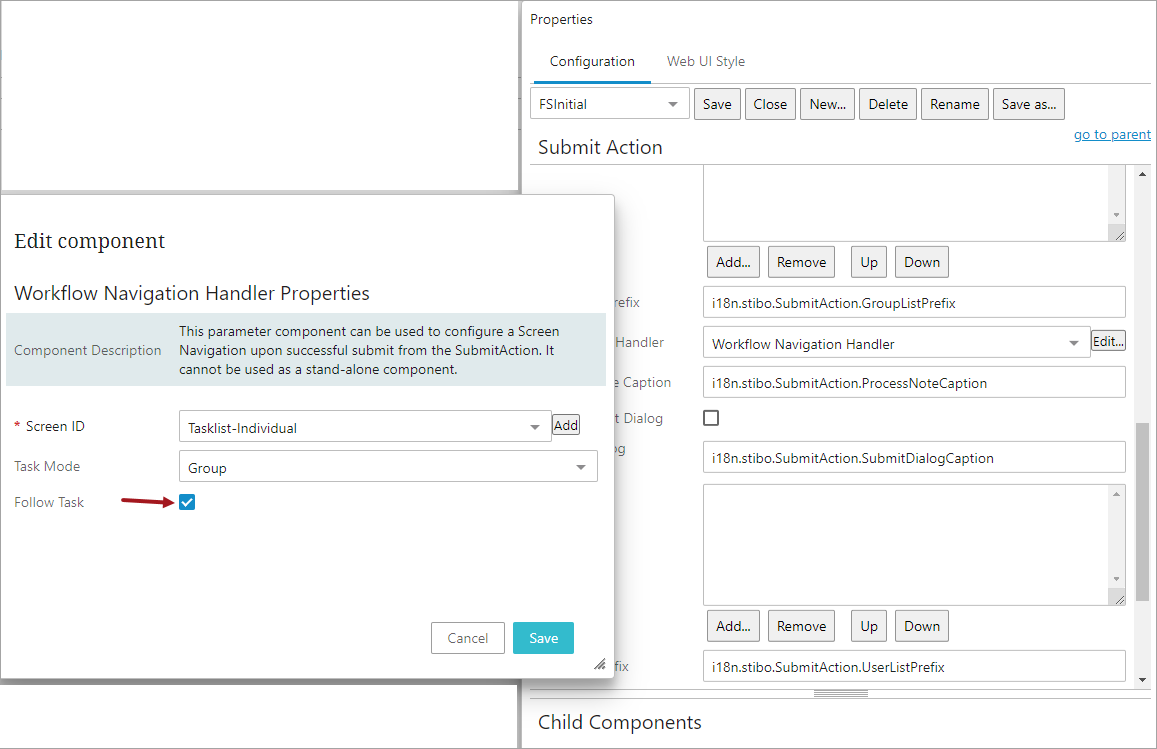Image resolution: width=1157 pixels, height=749 pixels.
Task: Enable the Dialog checkbox in Submit Action
Action: 711,418
